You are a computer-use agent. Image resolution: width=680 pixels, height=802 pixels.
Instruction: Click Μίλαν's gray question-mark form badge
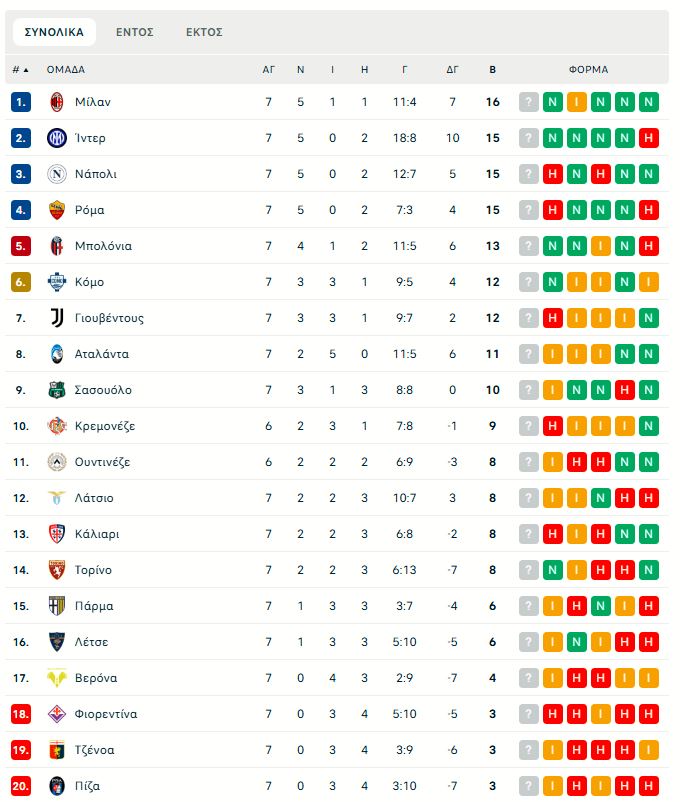tap(529, 102)
